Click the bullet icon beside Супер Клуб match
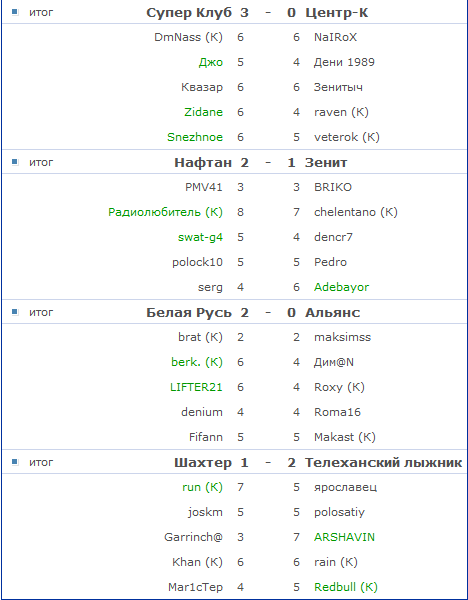Image resolution: width=468 pixels, height=600 pixels. [15, 12]
